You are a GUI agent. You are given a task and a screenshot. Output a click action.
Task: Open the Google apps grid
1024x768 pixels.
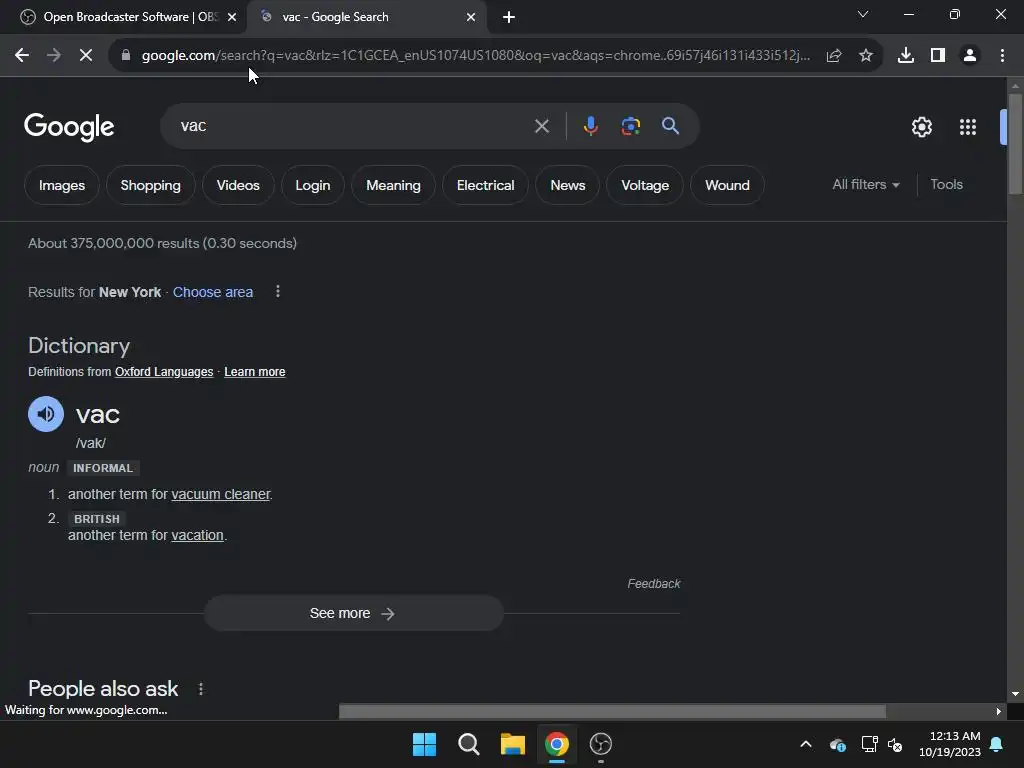968,127
